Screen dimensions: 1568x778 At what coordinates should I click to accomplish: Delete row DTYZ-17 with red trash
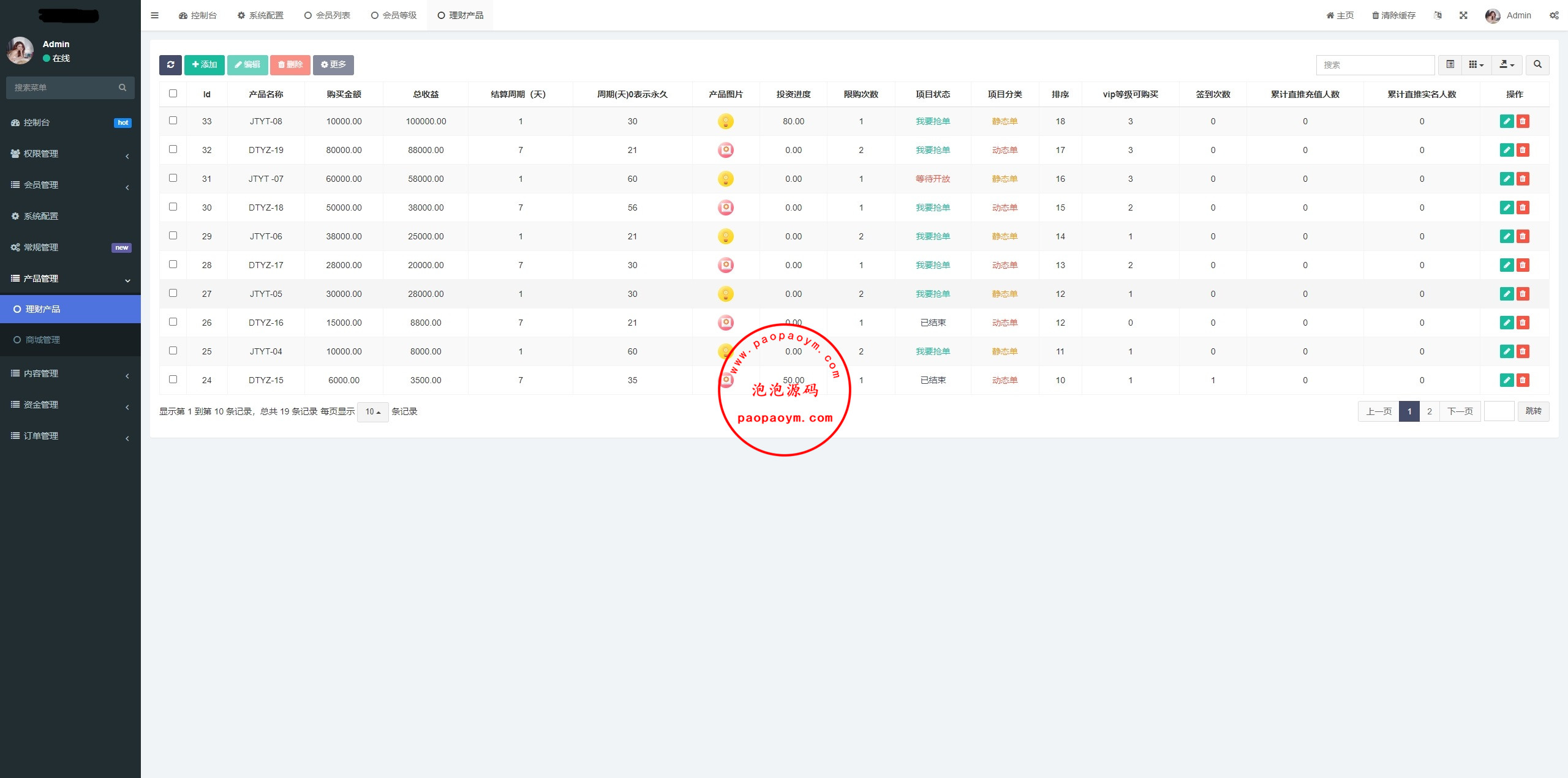(x=1523, y=265)
